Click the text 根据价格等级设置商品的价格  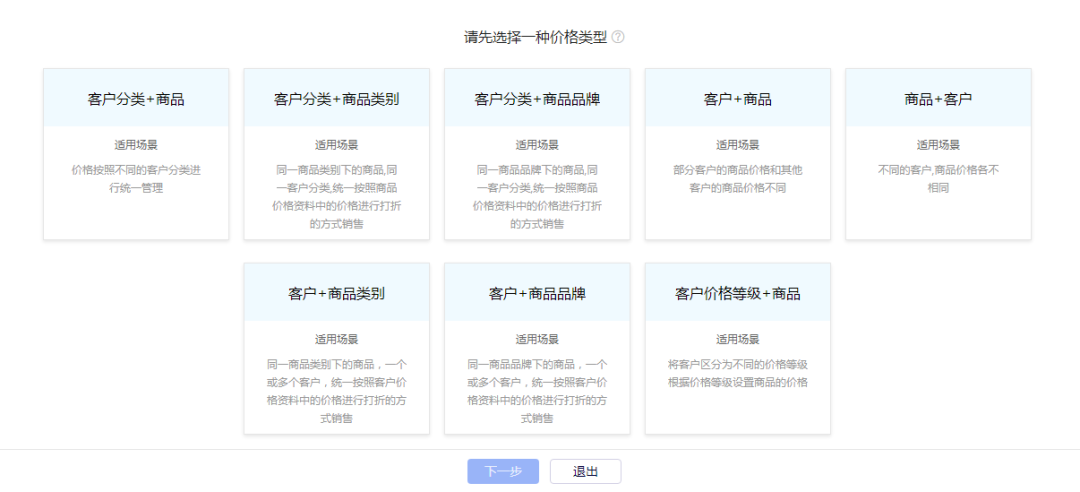(738, 382)
